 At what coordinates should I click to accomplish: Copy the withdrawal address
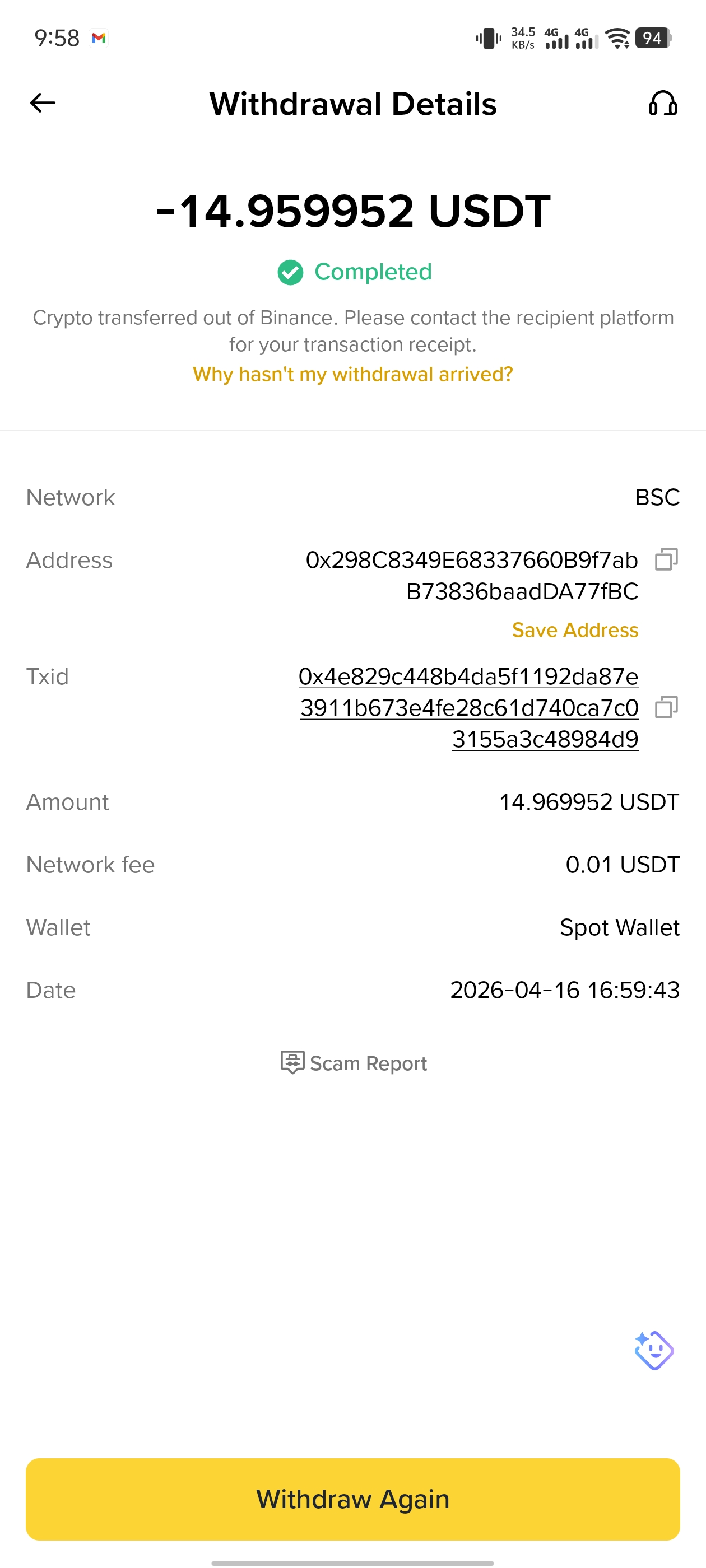(x=666, y=559)
